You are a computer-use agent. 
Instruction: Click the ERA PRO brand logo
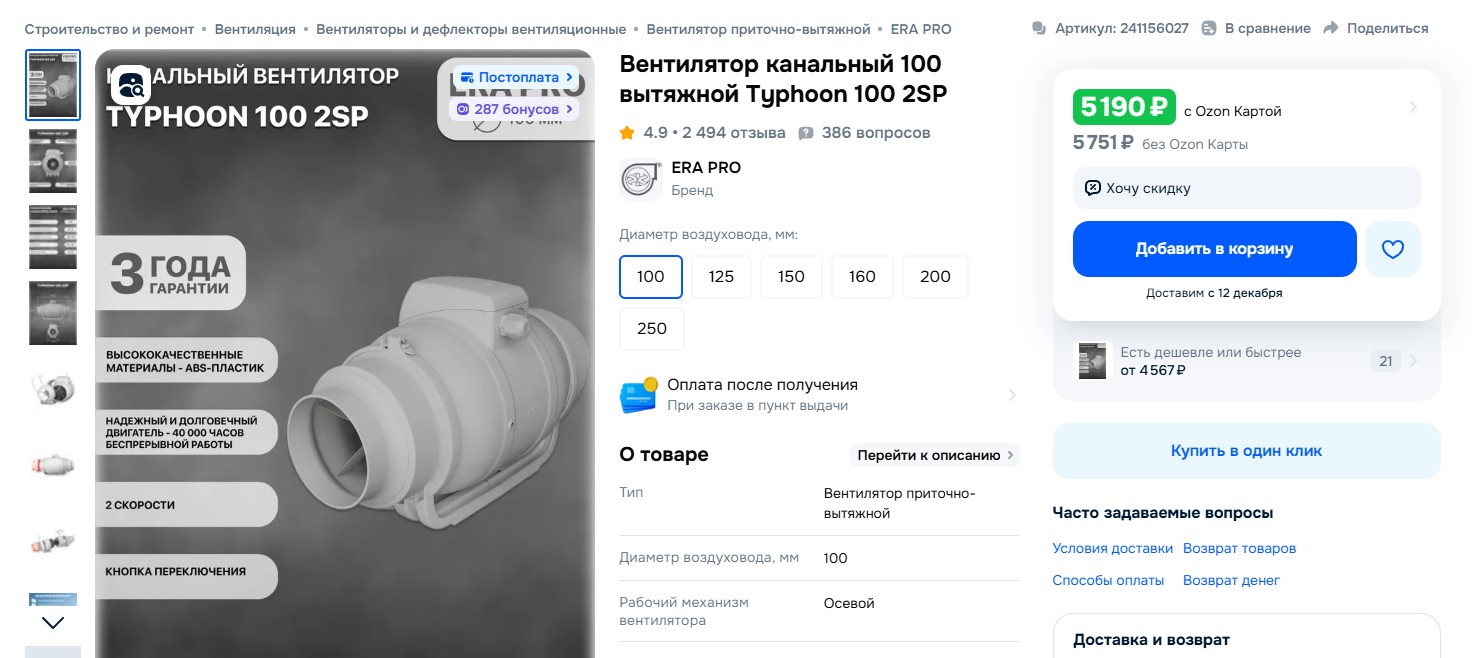point(640,178)
